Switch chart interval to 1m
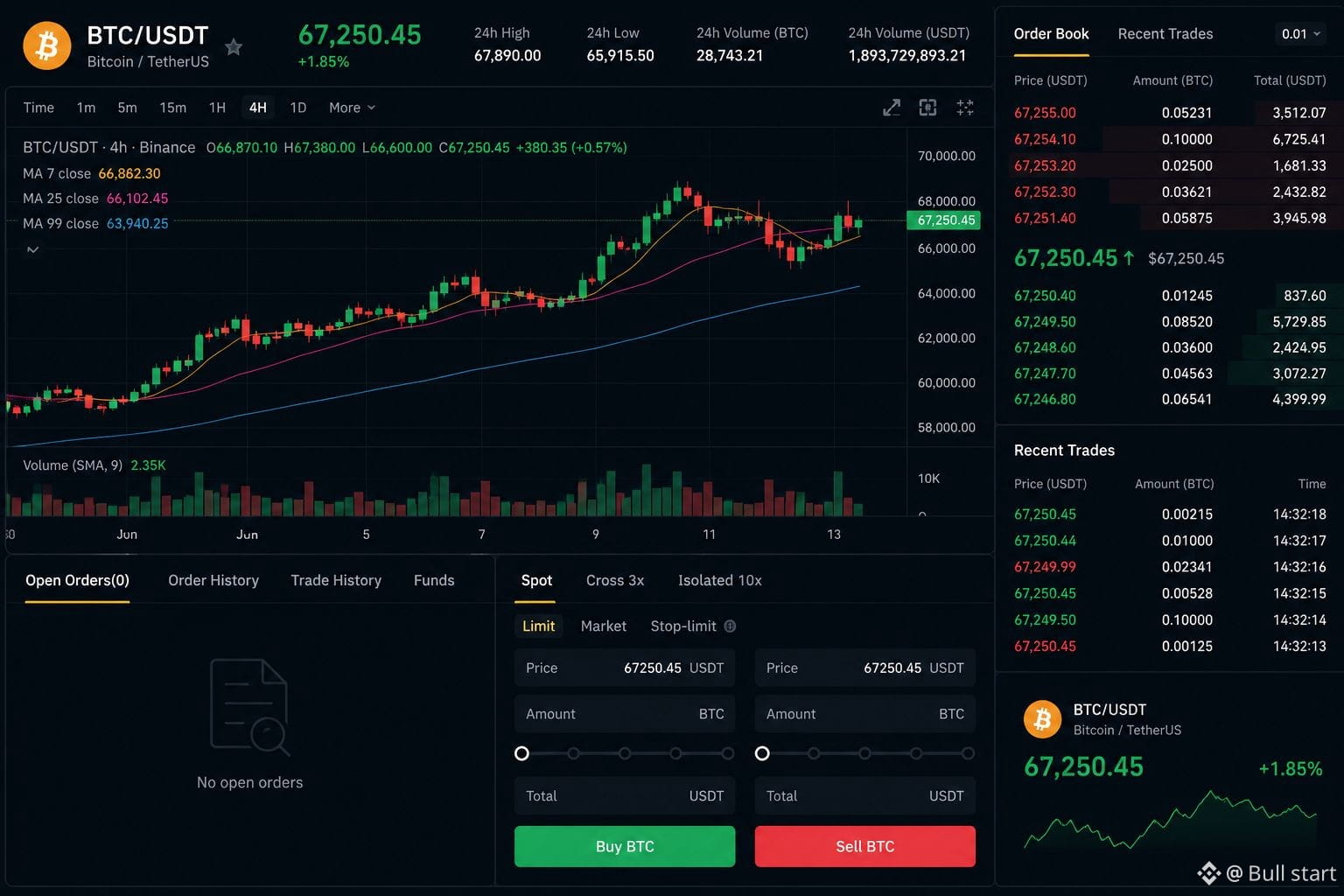 [86, 108]
